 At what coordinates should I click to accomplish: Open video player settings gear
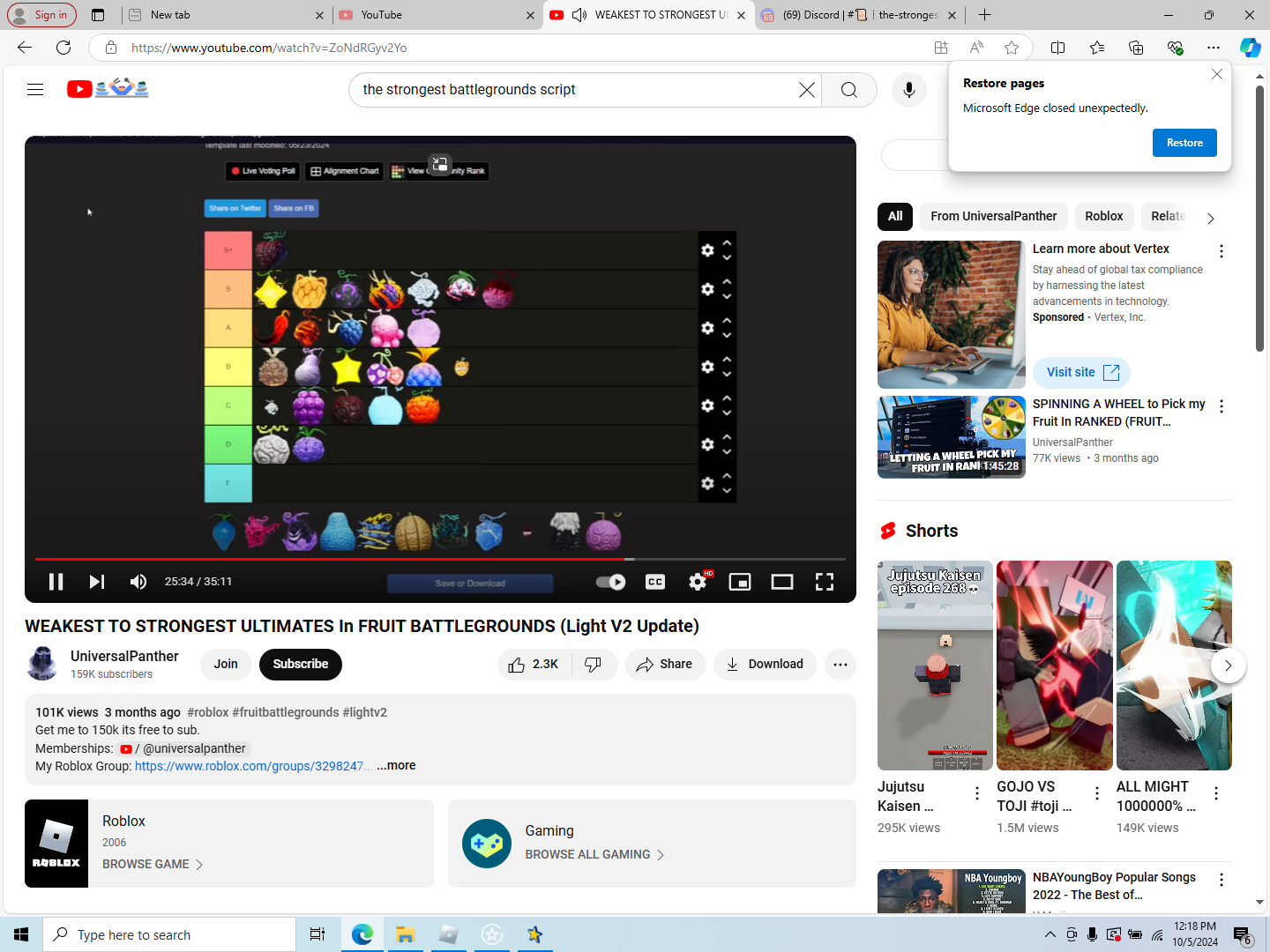point(698,582)
